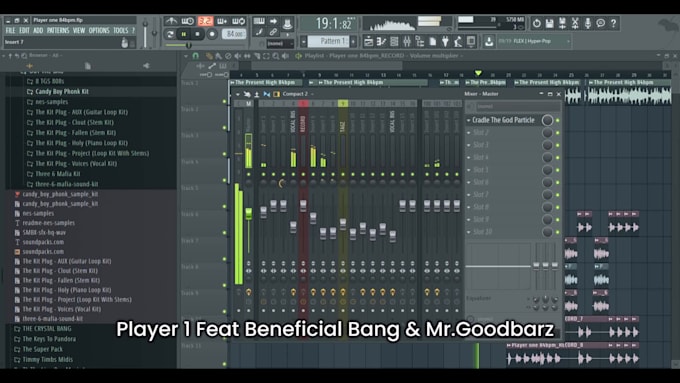Toggle the 3.2 recording countdown
The width and height of the screenshot is (680, 383).
205,21
